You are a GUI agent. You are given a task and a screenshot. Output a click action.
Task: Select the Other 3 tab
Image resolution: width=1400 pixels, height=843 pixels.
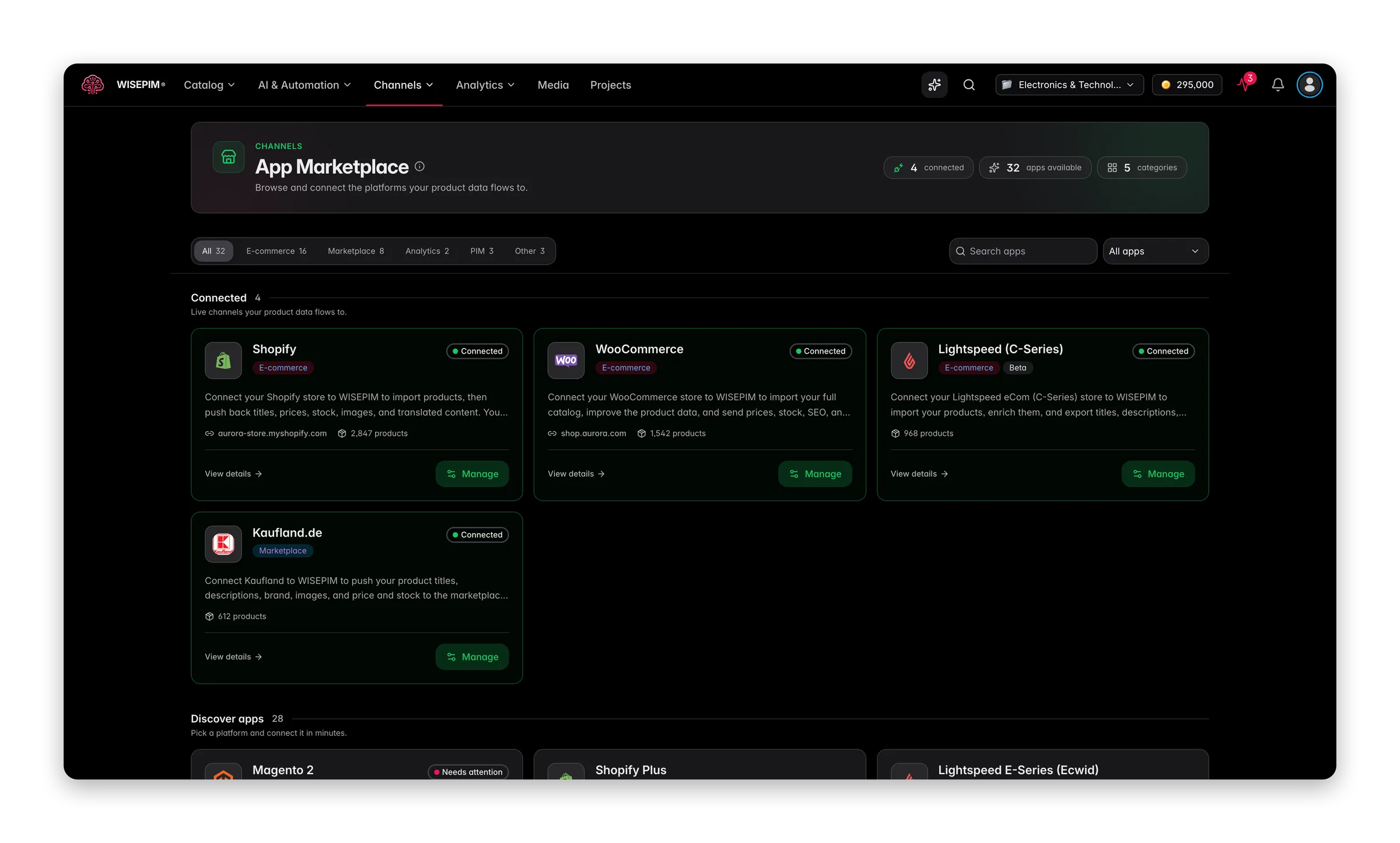pos(530,251)
